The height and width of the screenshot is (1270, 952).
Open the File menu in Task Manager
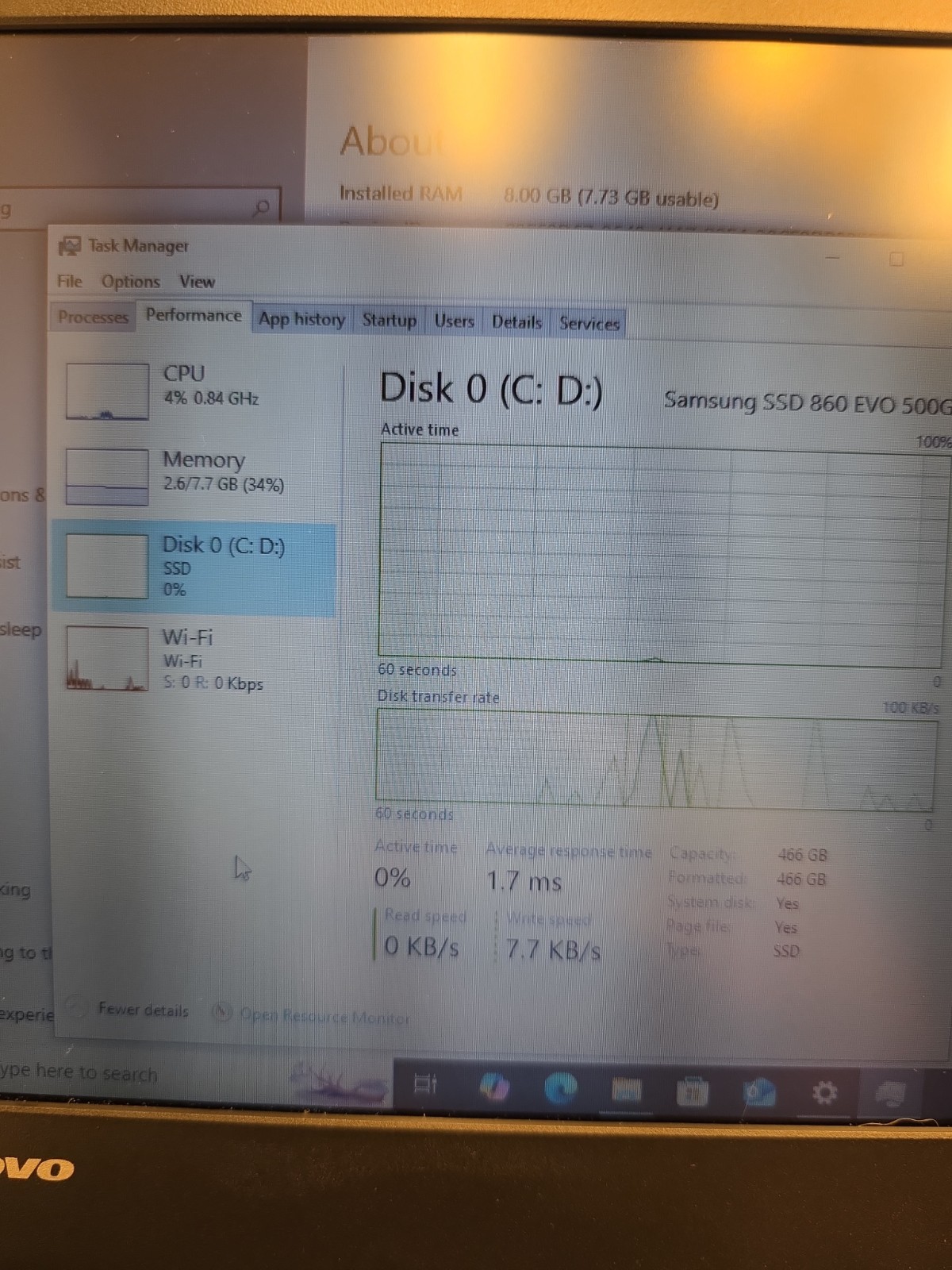point(69,281)
